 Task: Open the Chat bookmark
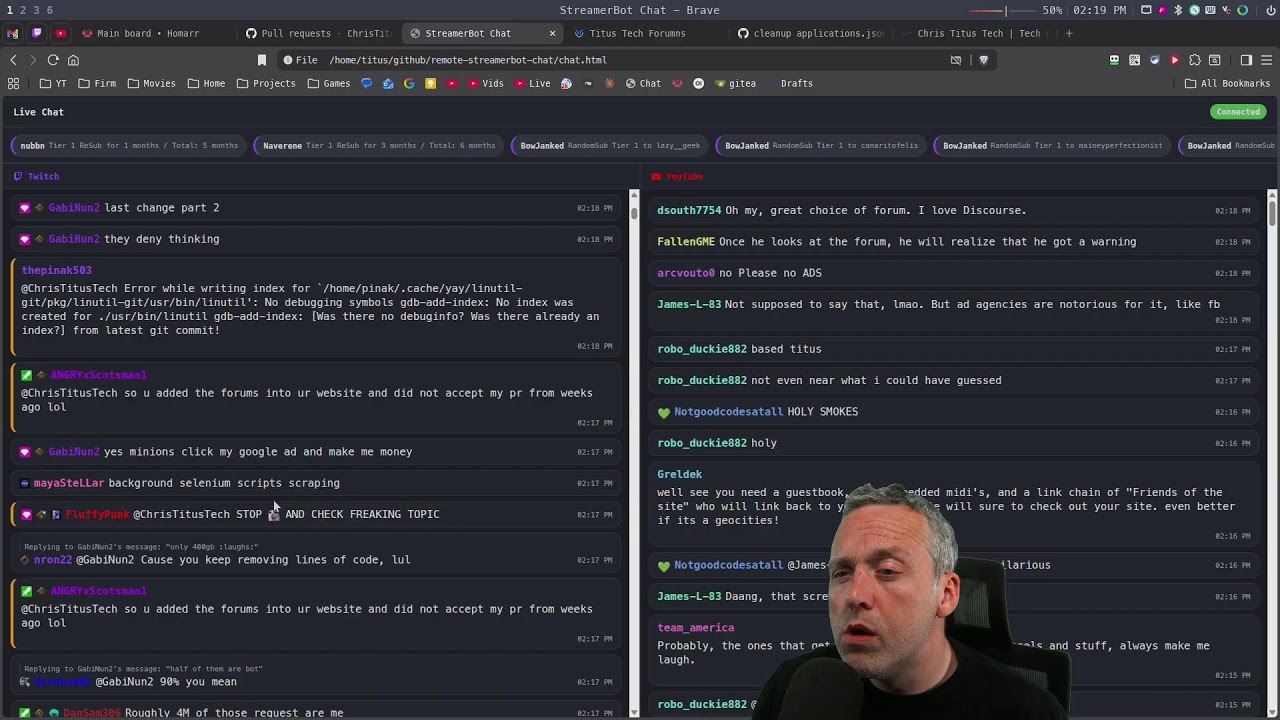tap(643, 83)
